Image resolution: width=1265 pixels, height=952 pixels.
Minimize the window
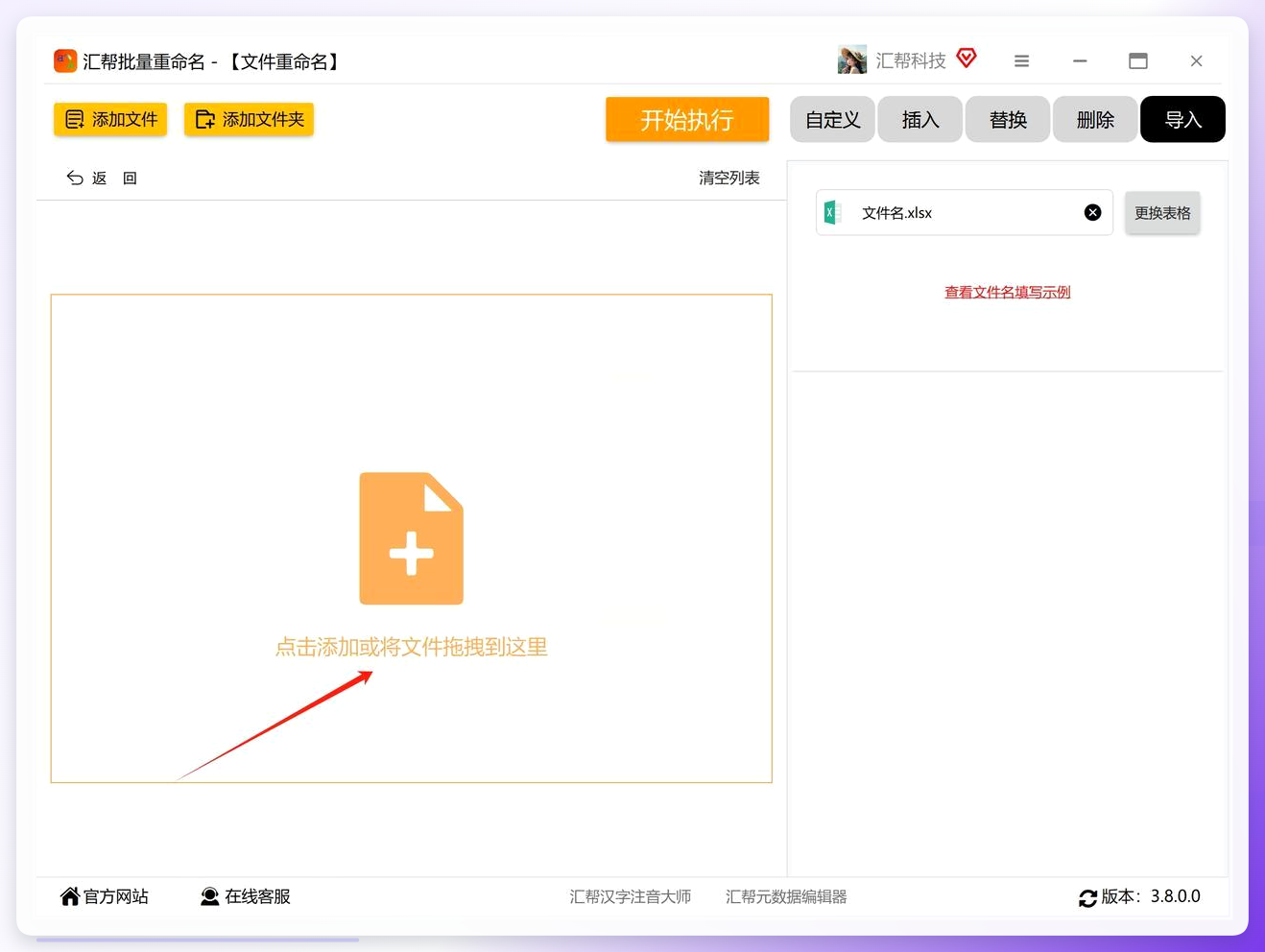tap(1080, 61)
